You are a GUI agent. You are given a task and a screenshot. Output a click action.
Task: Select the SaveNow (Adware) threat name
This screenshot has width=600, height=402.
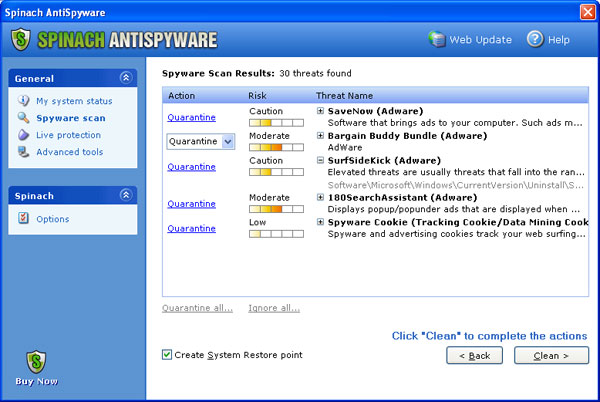coord(375,111)
